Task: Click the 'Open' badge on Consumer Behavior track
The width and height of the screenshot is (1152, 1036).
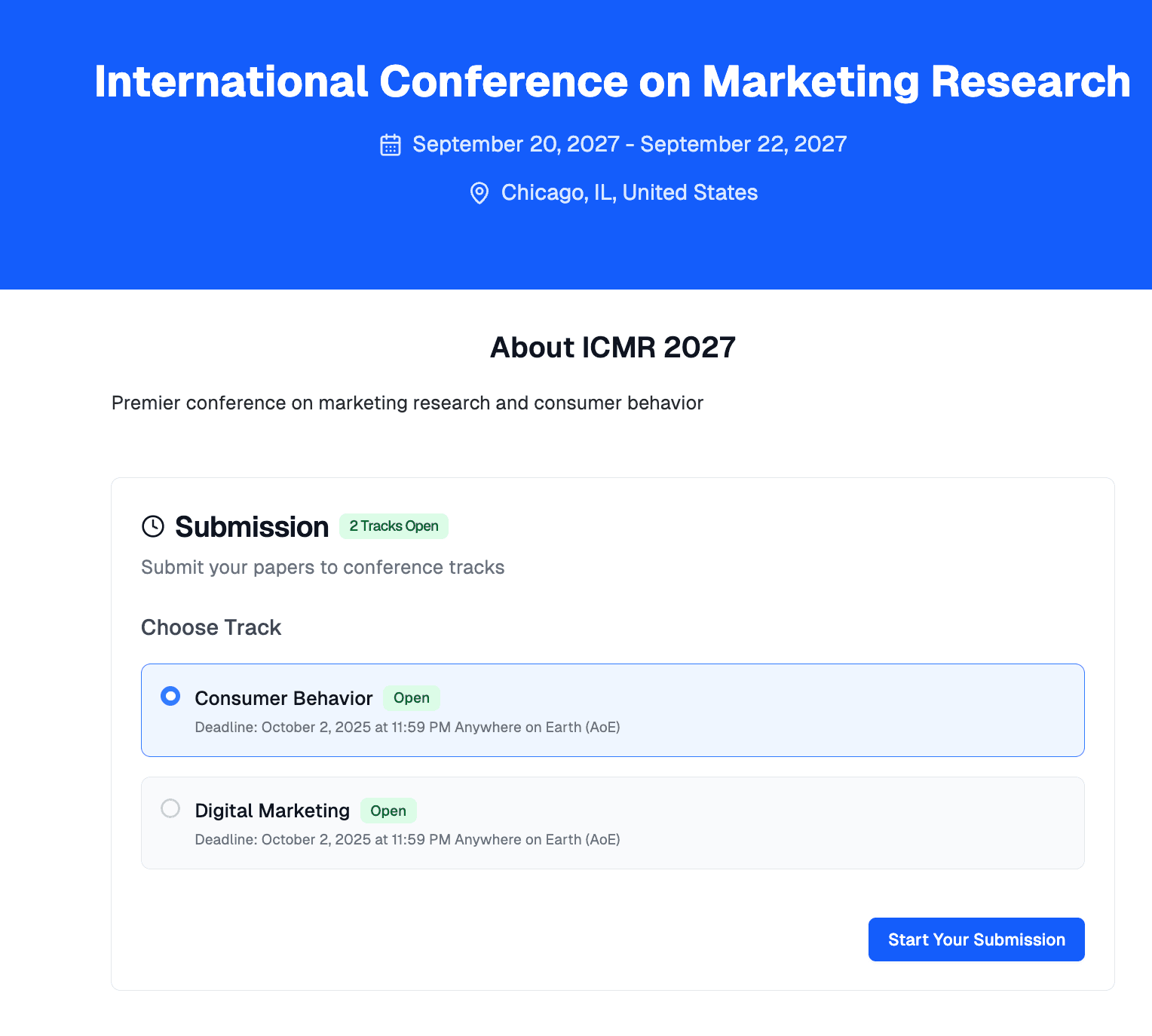Action: point(411,698)
